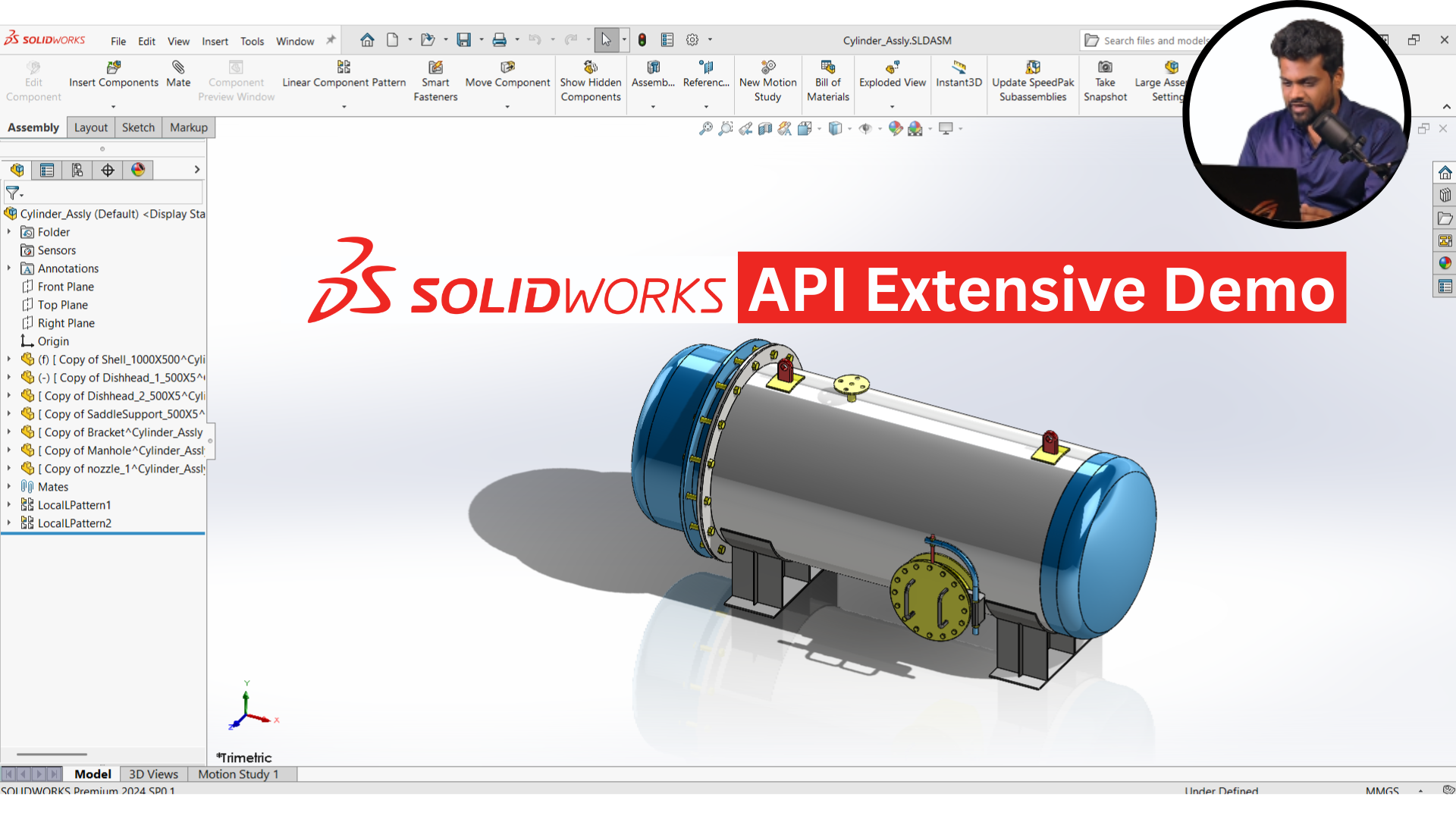Click the Rebuild traffic light icon
This screenshot has height=819, width=1456.
[x=642, y=40]
